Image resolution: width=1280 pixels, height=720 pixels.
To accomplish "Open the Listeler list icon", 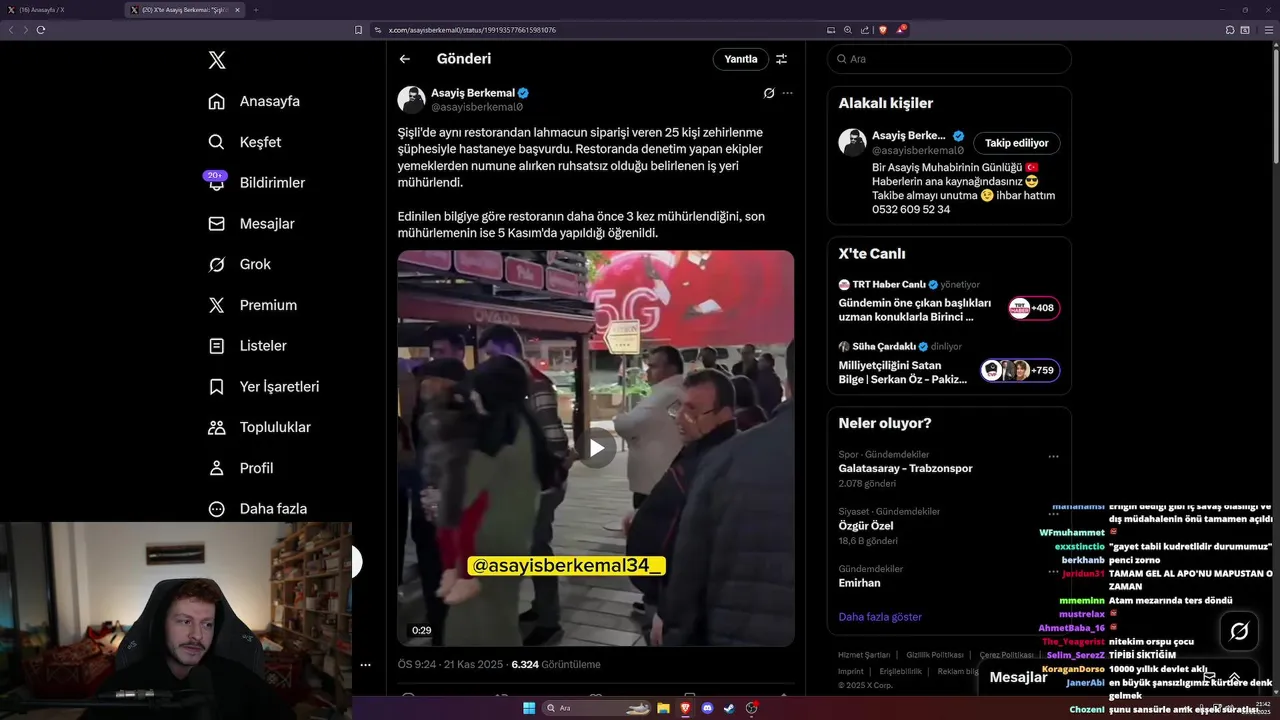I will (216, 346).
